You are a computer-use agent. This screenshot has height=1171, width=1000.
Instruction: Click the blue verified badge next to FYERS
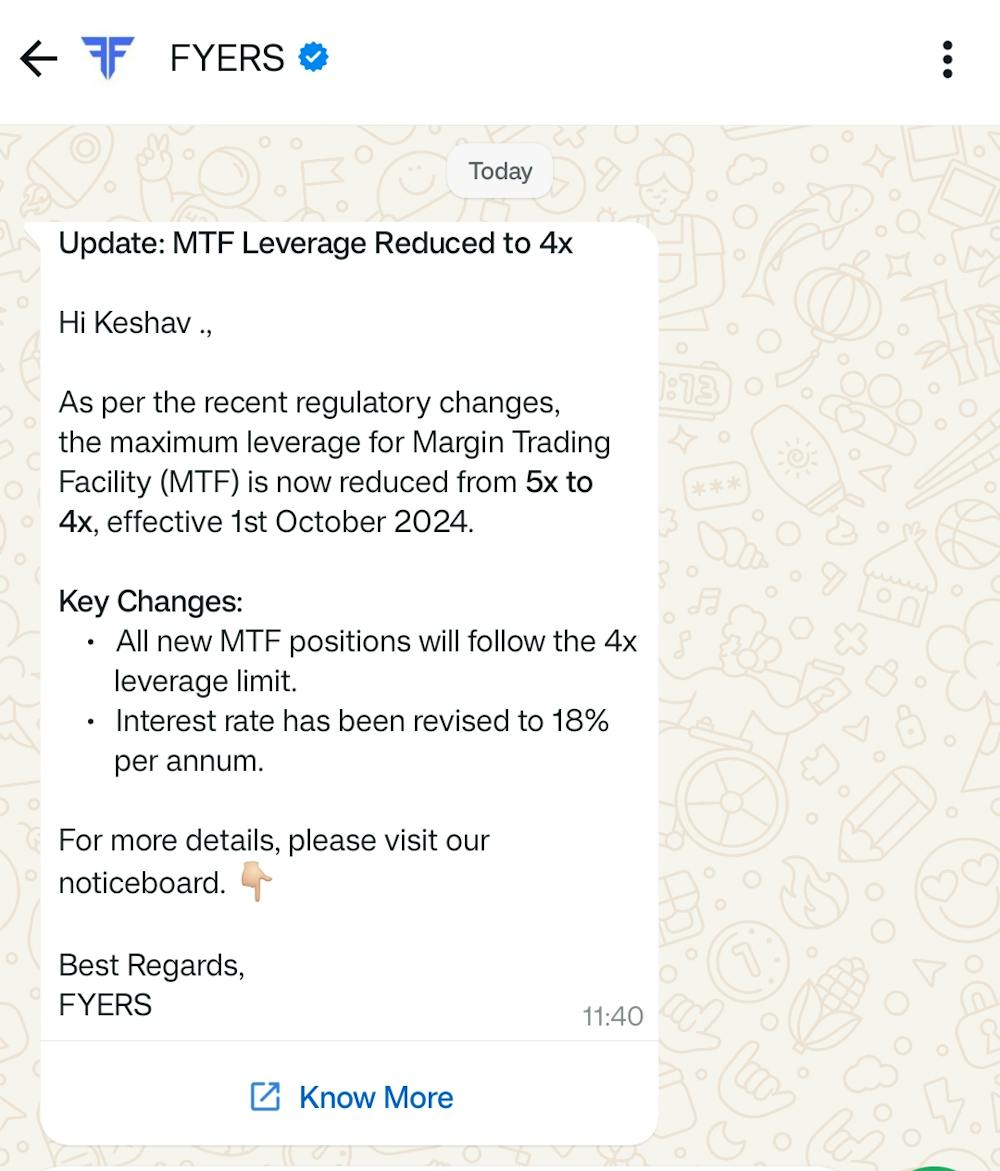311,57
